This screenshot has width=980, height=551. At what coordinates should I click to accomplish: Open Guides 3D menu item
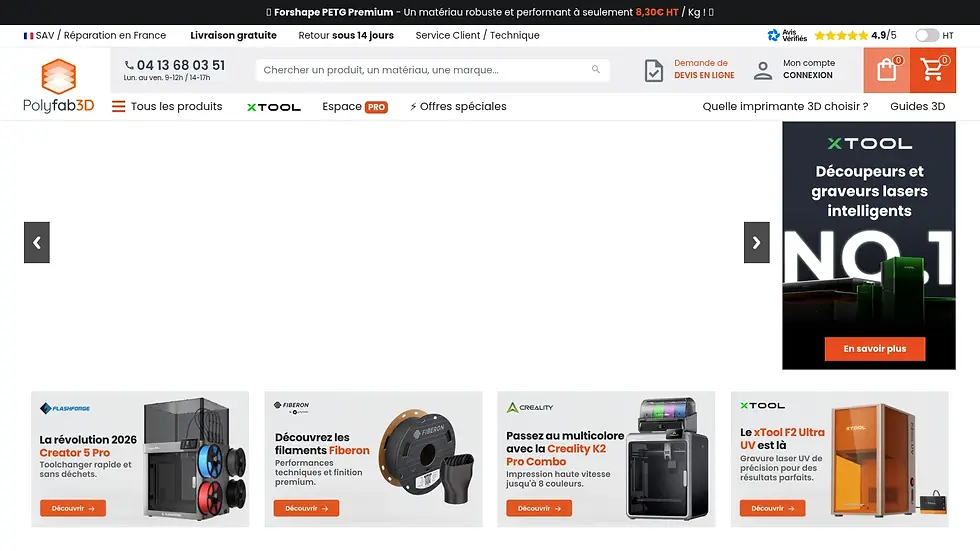918,107
